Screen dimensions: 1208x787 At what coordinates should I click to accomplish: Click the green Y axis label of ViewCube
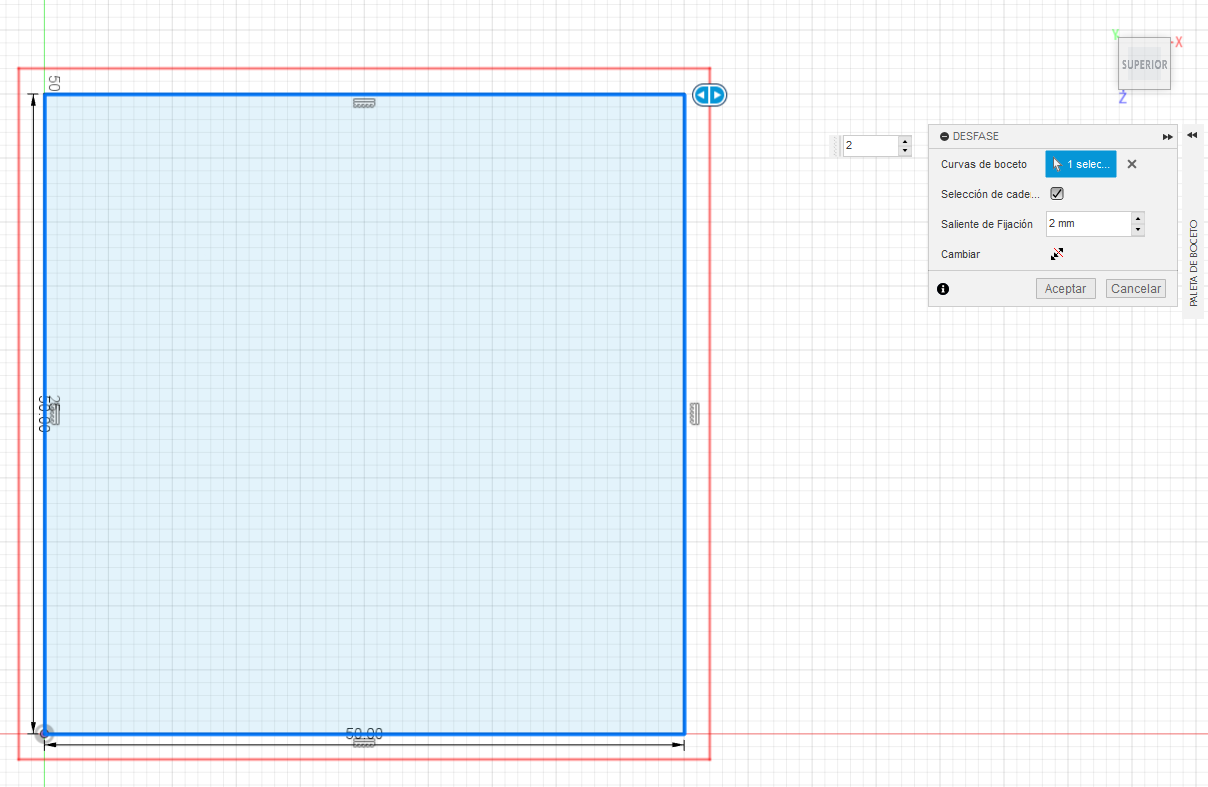1114,35
